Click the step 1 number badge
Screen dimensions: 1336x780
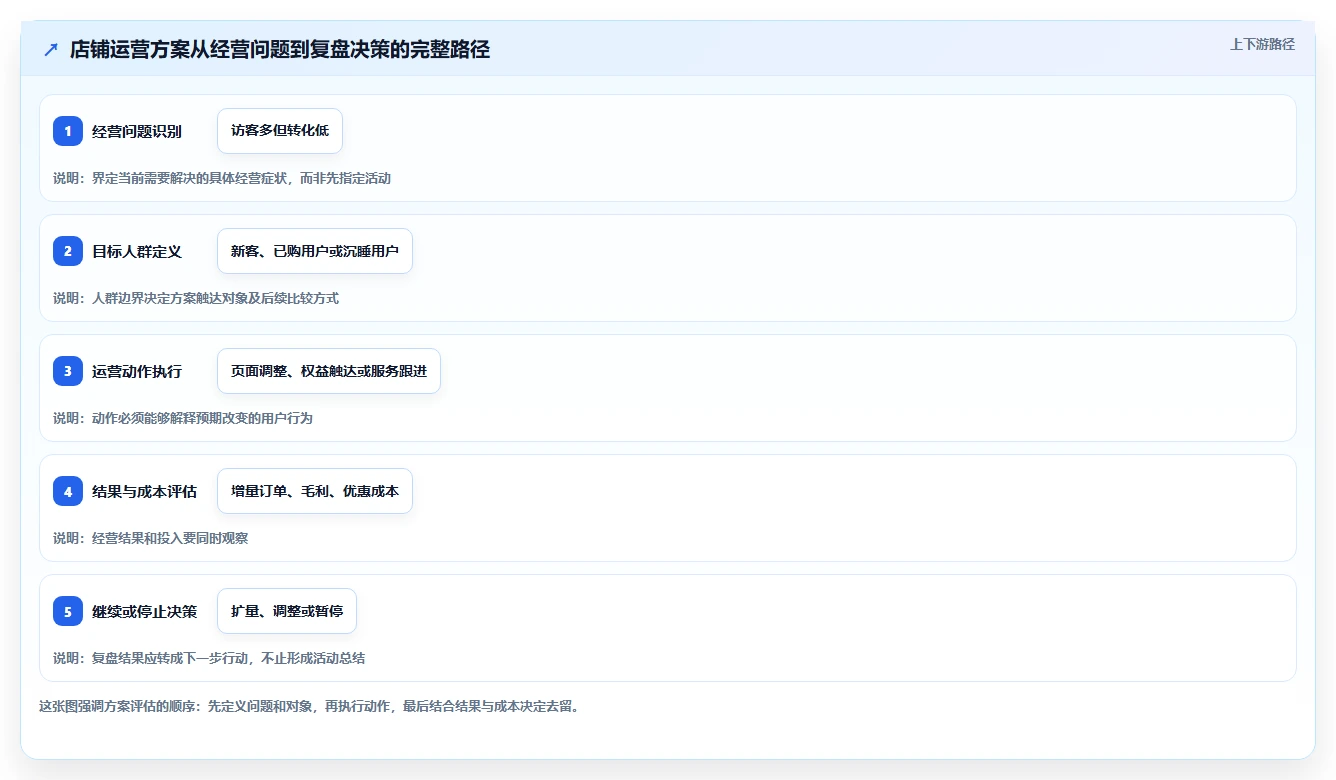coord(68,131)
